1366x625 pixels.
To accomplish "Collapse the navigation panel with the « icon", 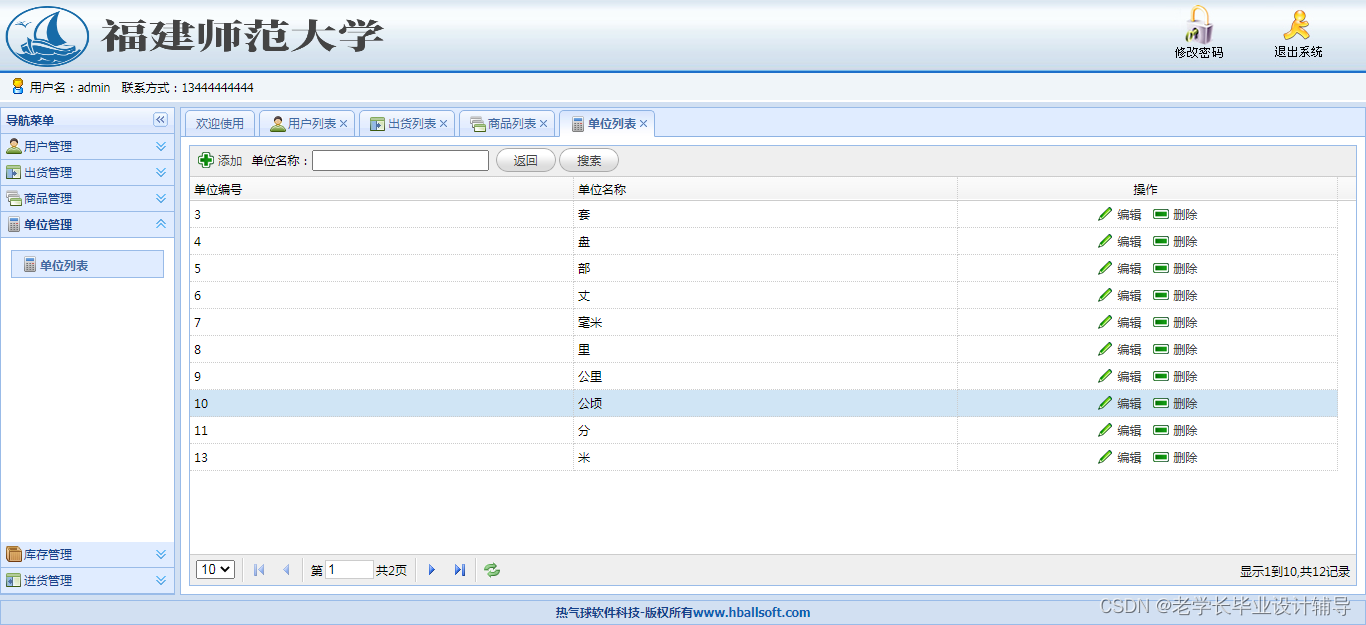I will click(x=160, y=119).
